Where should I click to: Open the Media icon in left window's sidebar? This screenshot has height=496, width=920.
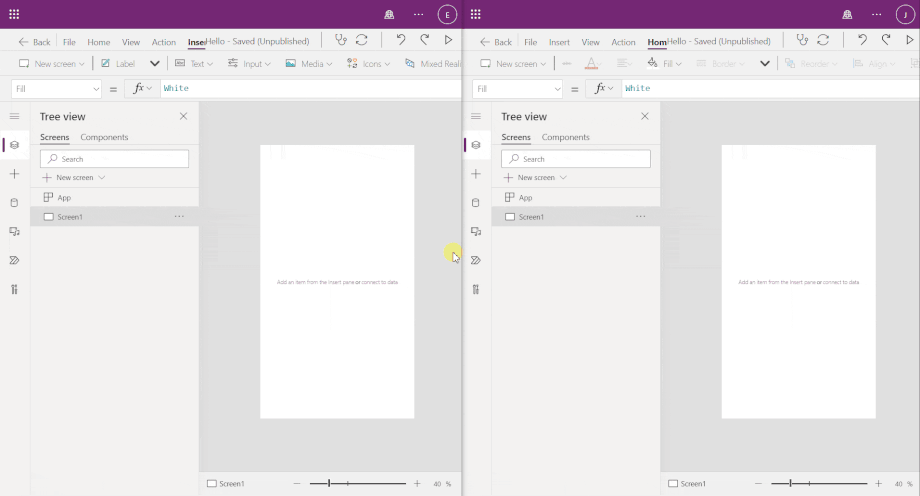point(14,232)
